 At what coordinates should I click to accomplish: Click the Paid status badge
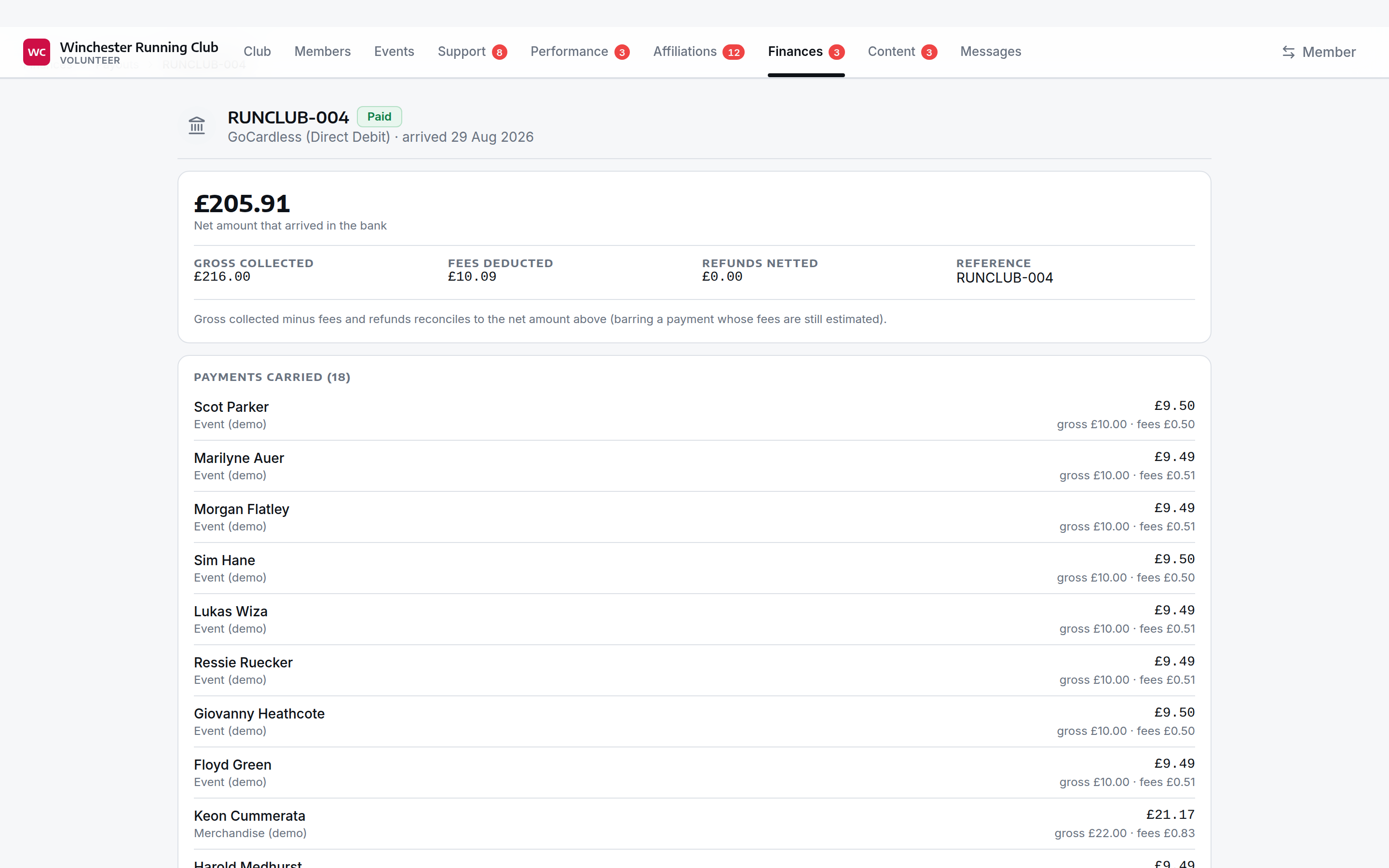click(x=380, y=117)
